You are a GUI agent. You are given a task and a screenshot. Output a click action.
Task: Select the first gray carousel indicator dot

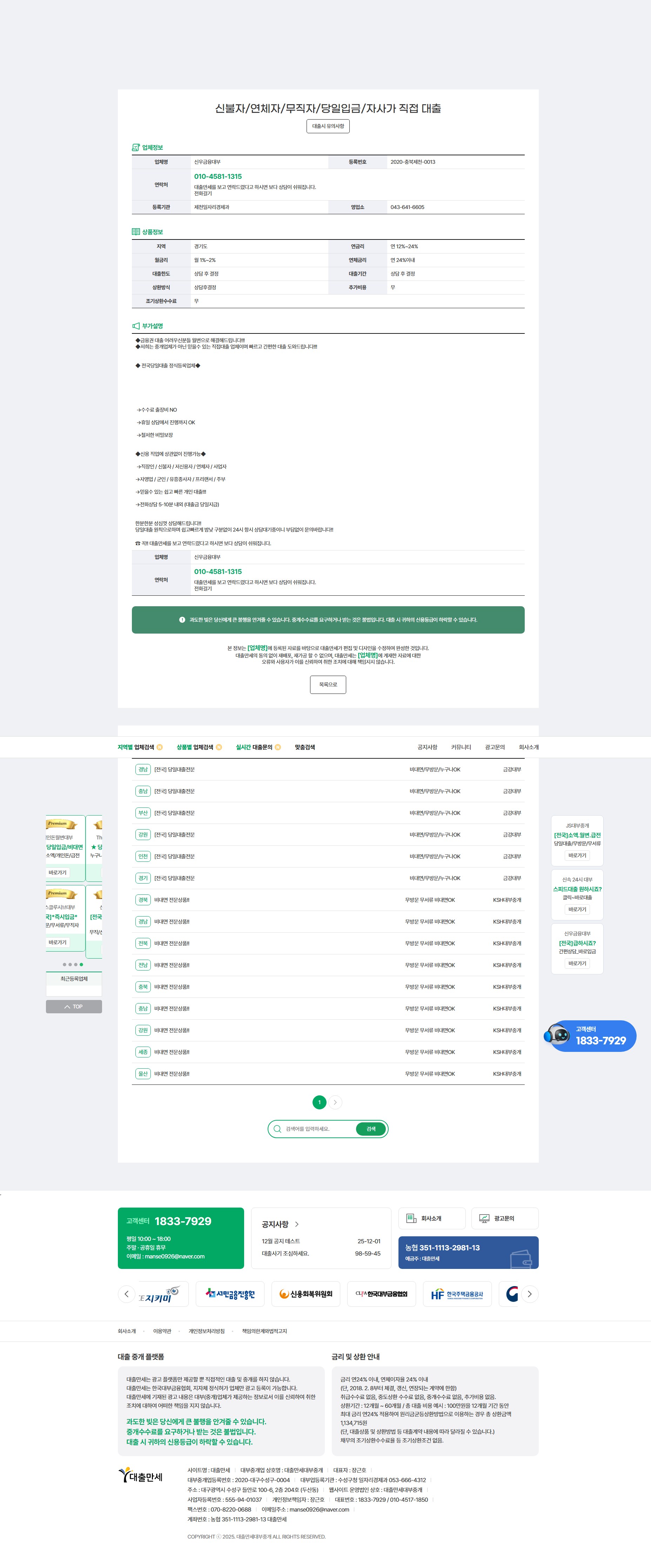point(65,965)
